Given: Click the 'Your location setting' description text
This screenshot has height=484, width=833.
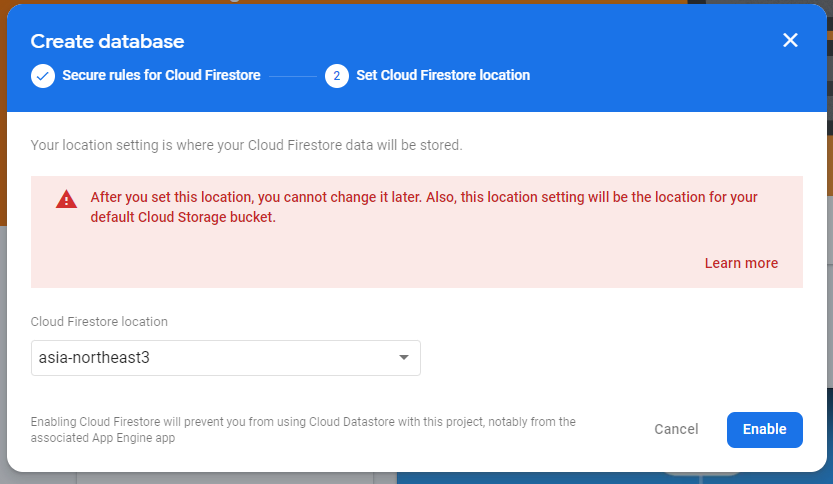Looking at the screenshot, I should click(x=246, y=145).
